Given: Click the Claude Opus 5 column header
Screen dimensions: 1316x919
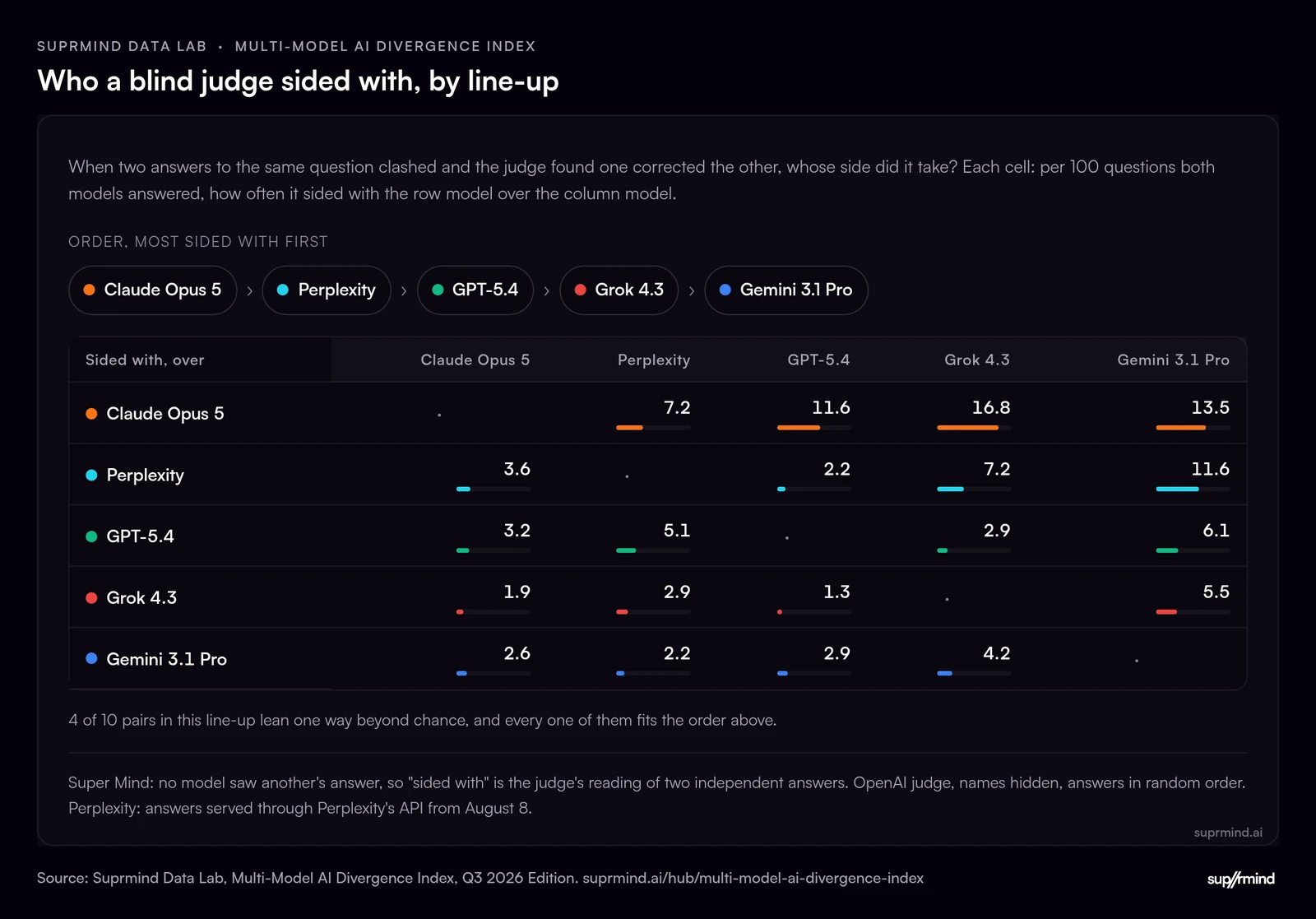Looking at the screenshot, I should tap(475, 360).
